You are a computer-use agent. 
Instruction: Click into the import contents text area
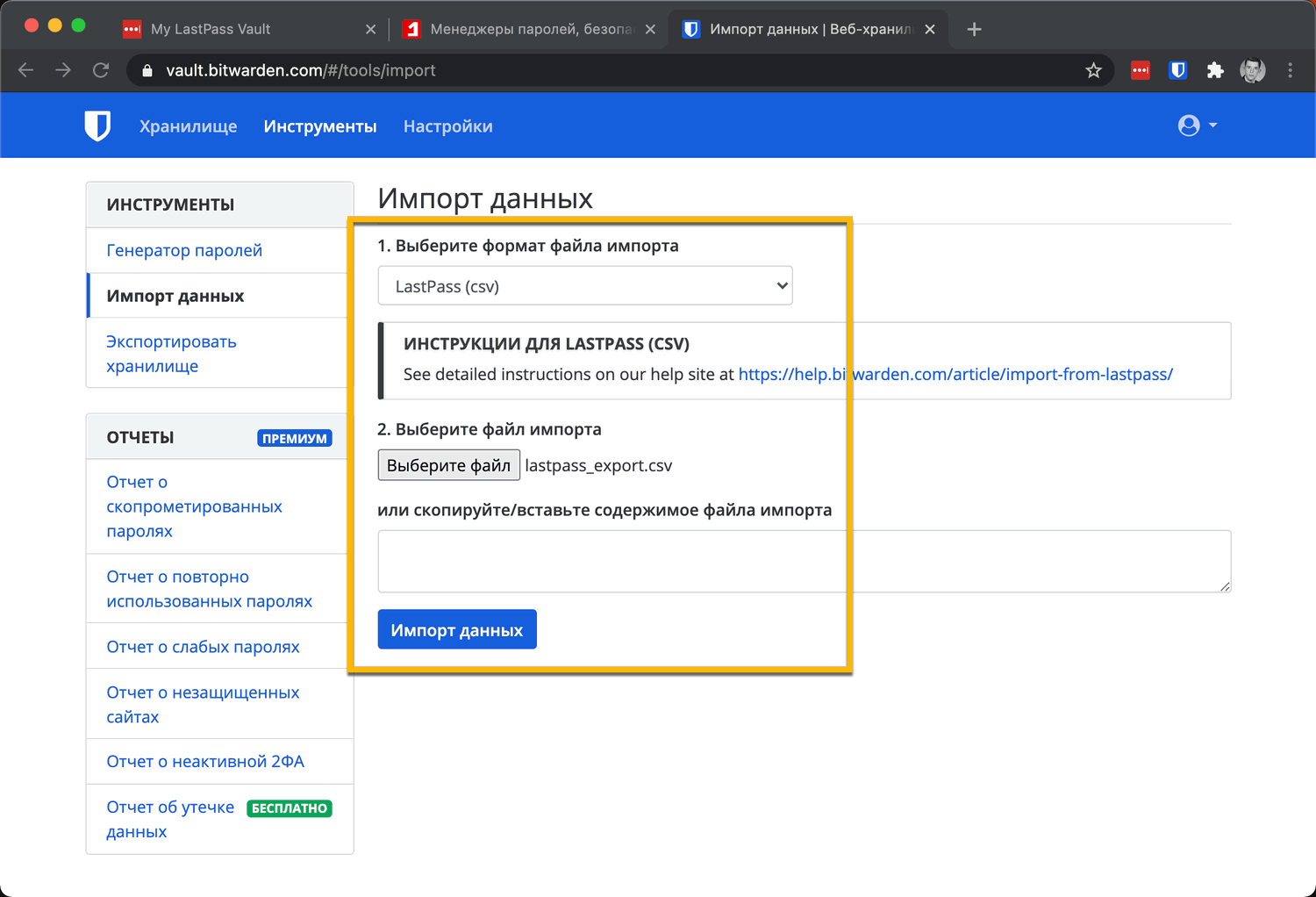click(805, 562)
